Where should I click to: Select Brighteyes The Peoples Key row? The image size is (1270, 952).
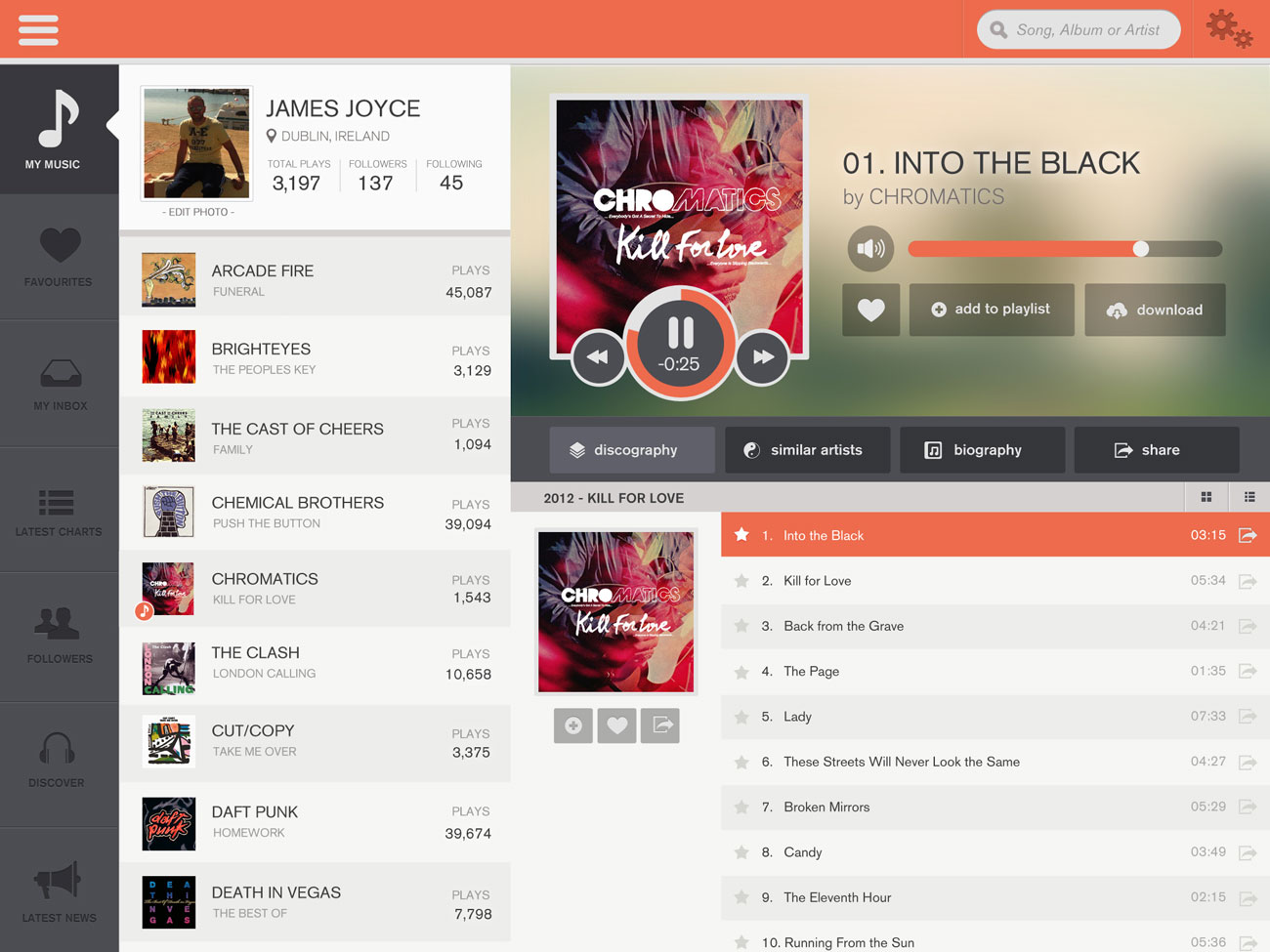315,357
